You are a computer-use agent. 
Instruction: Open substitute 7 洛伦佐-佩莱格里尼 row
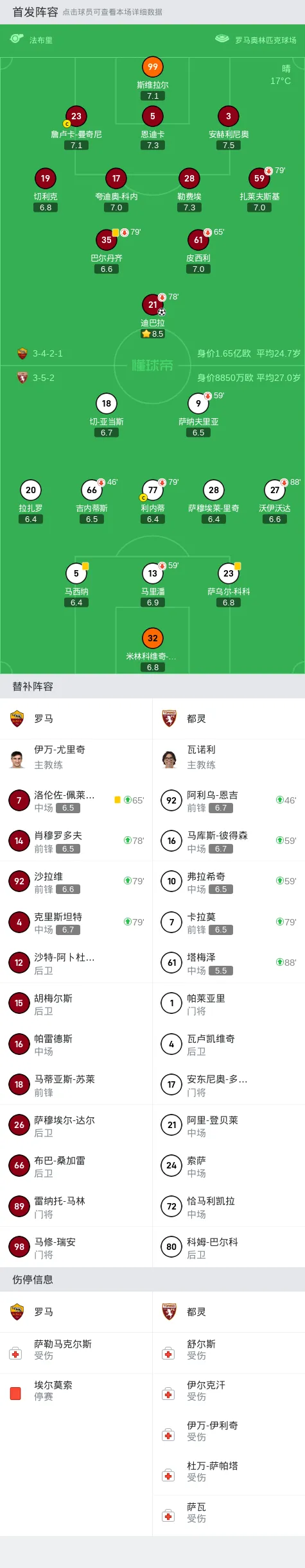76,800
